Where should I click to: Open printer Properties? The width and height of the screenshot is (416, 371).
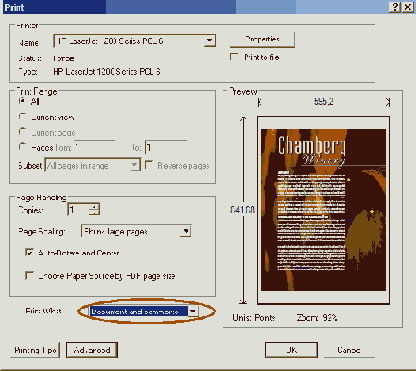[x=262, y=39]
